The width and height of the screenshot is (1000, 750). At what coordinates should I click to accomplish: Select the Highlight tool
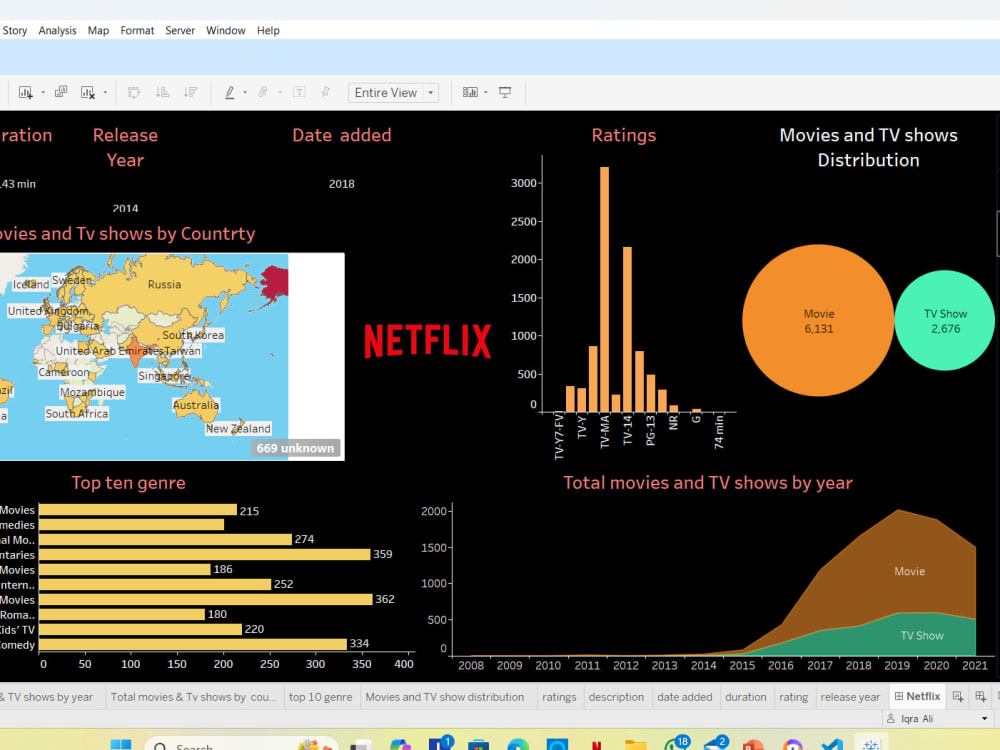point(230,92)
